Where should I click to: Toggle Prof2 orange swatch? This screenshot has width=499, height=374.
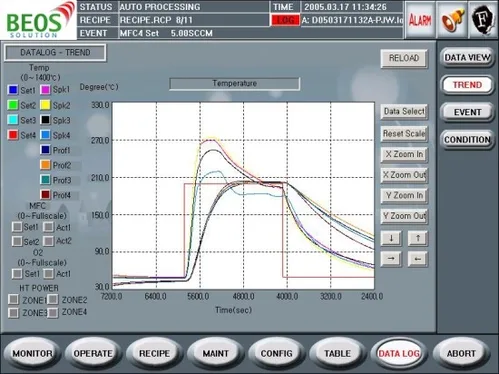tap(45, 165)
